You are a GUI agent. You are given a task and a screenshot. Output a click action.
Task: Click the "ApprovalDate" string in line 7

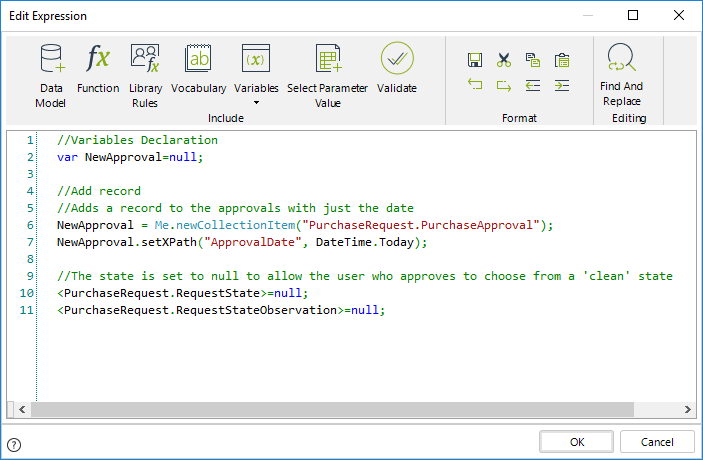(x=252, y=242)
